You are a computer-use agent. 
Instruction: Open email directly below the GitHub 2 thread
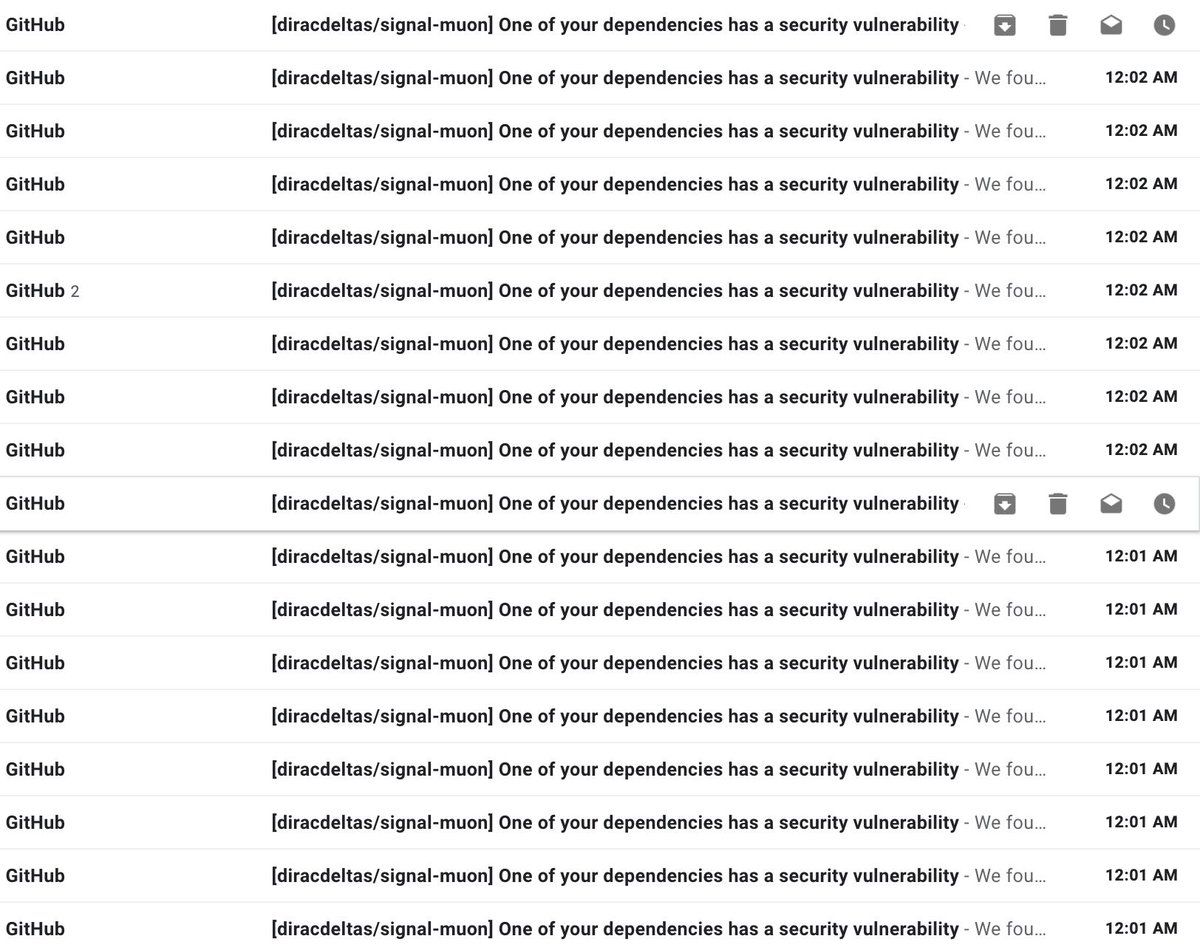click(x=600, y=344)
